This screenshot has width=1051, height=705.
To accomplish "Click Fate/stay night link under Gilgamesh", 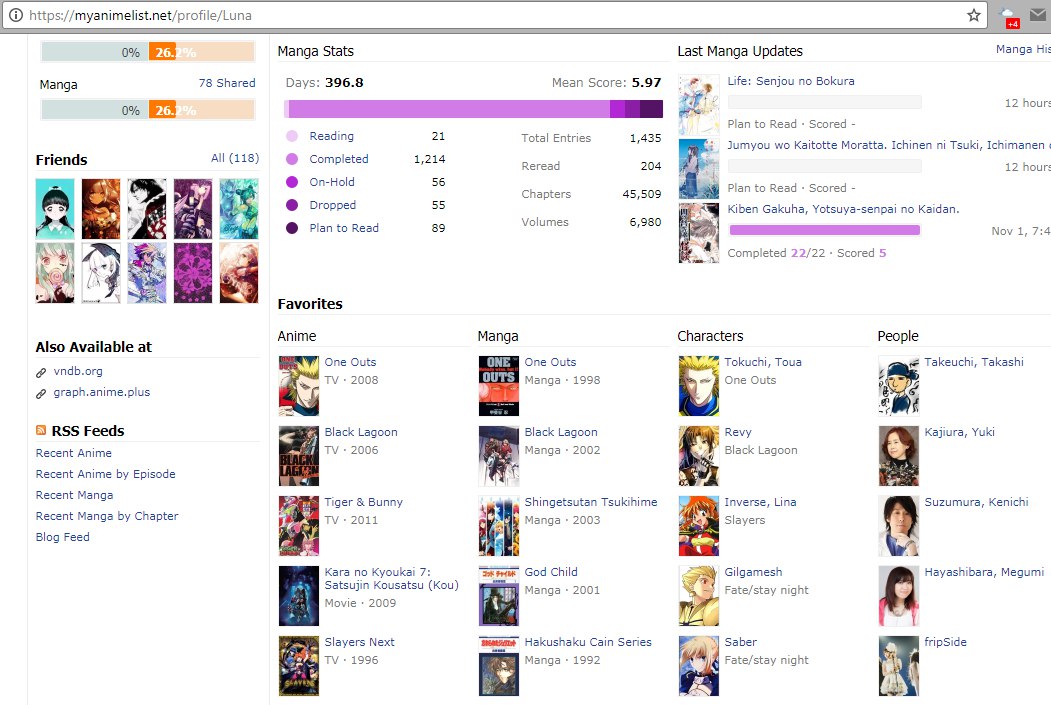I will pos(766,590).
